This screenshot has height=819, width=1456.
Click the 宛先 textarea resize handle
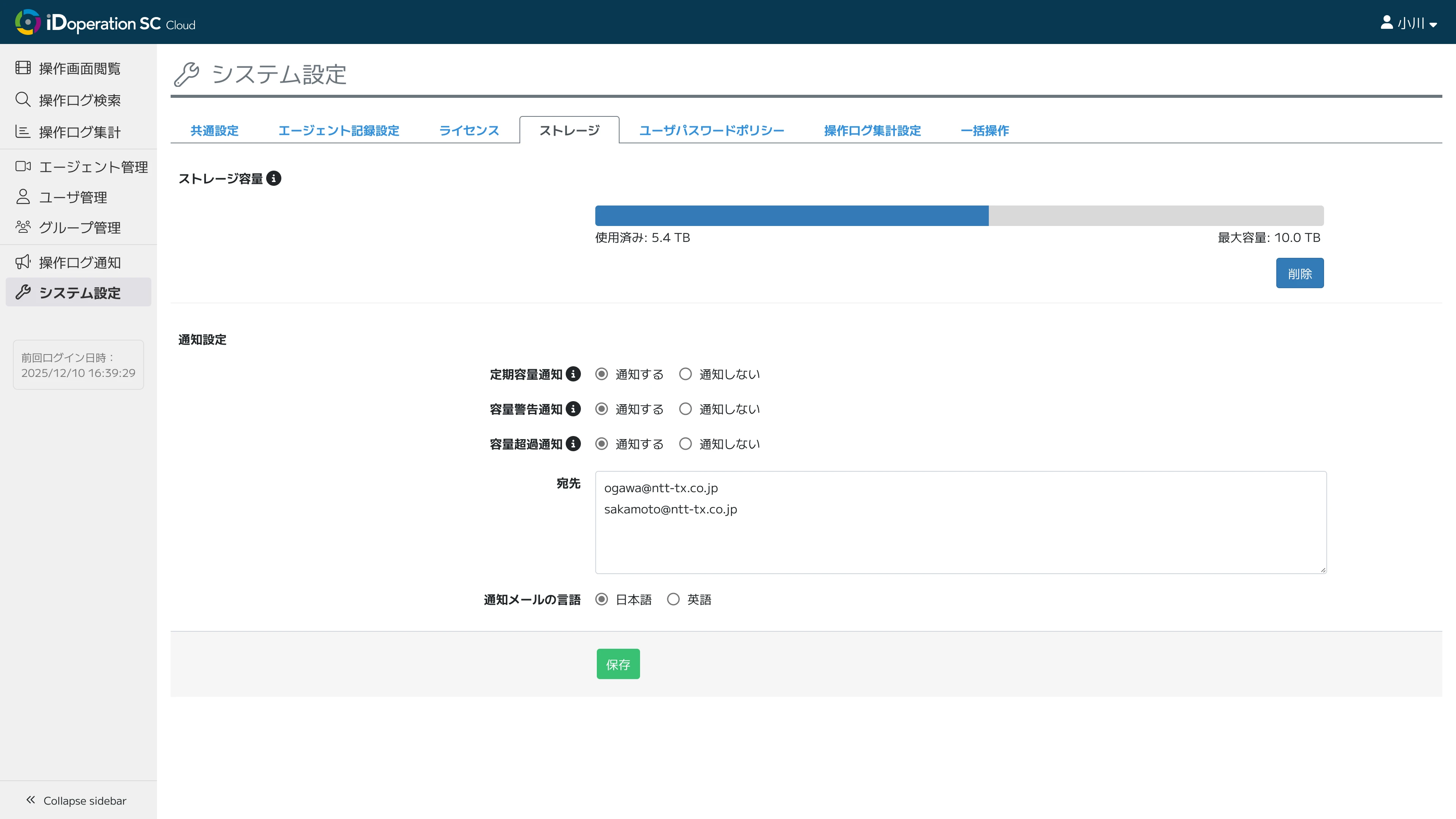click(1323, 570)
